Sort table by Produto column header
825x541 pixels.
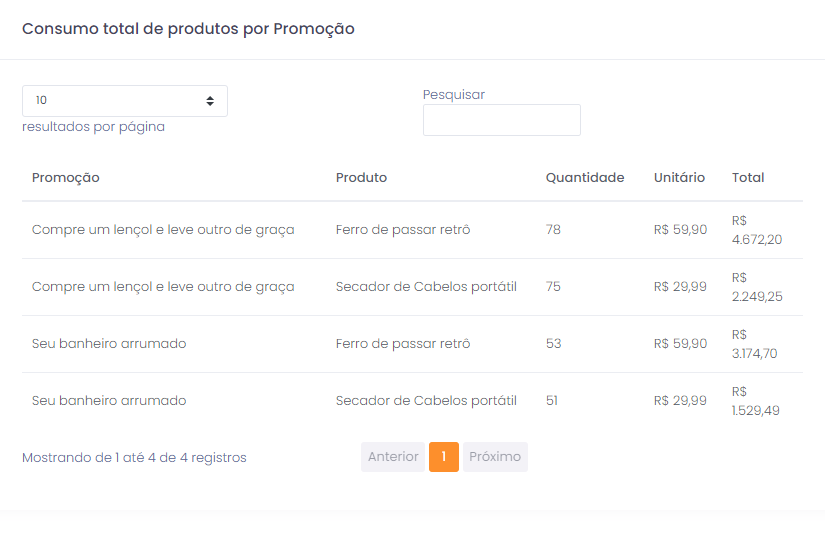[x=361, y=177]
